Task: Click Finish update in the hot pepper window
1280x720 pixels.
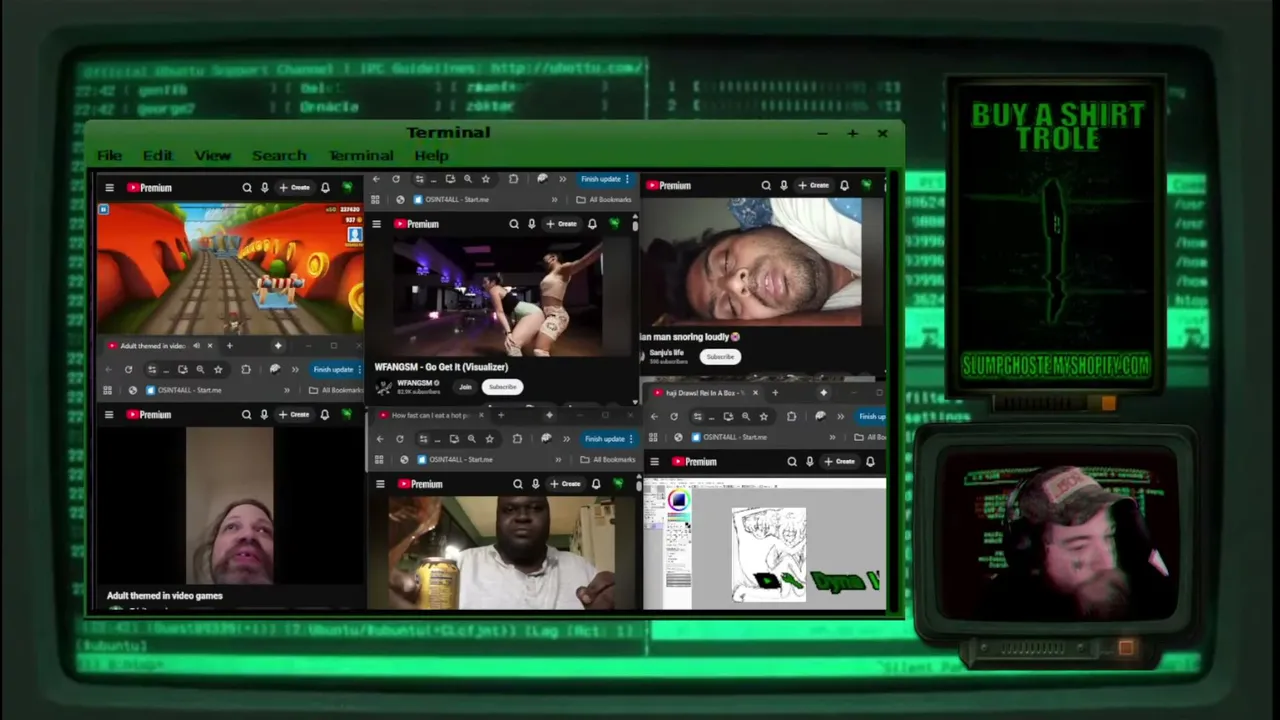Action: [x=605, y=439]
